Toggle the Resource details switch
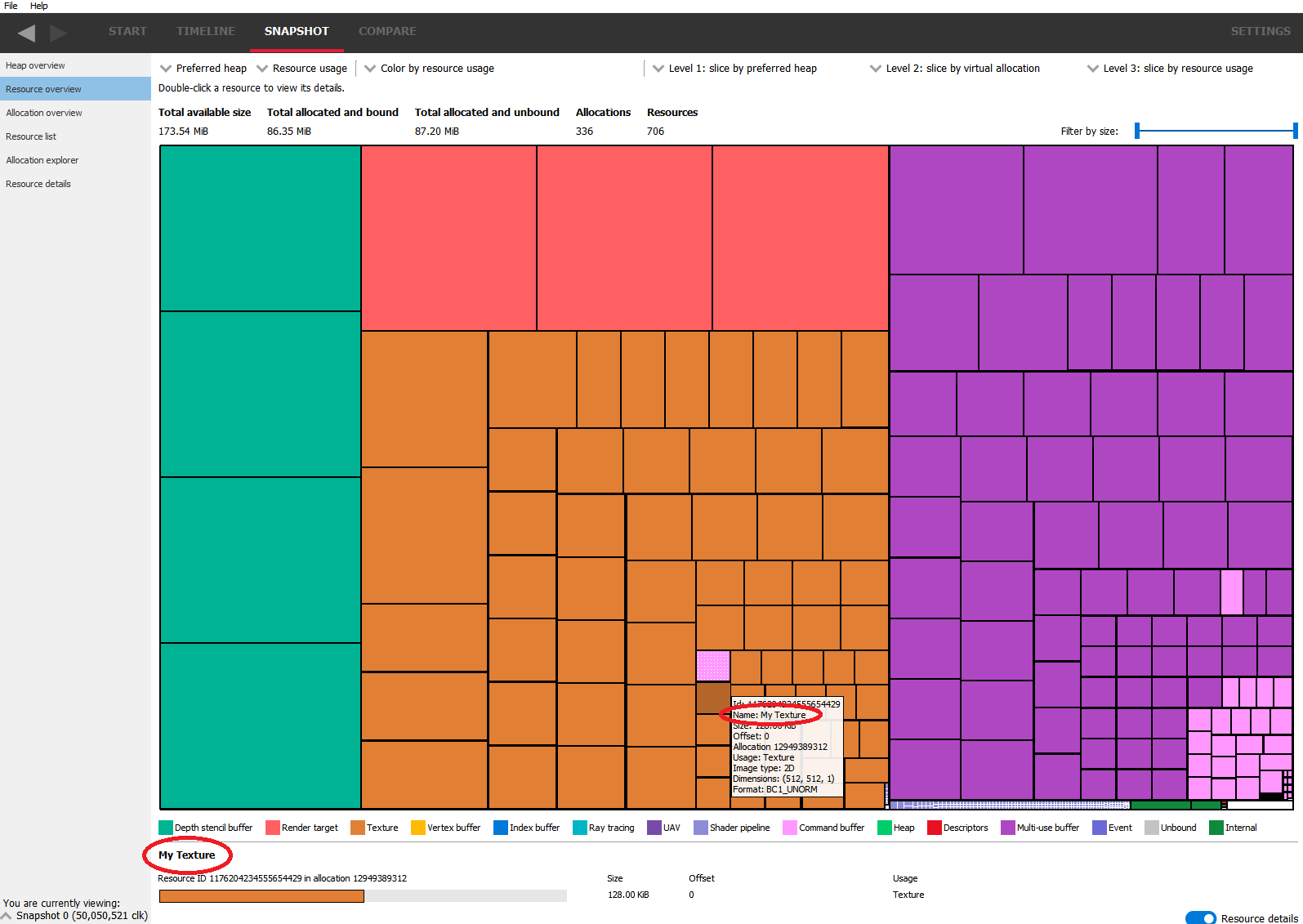The width and height of the screenshot is (1303, 924). click(x=1200, y=918)
